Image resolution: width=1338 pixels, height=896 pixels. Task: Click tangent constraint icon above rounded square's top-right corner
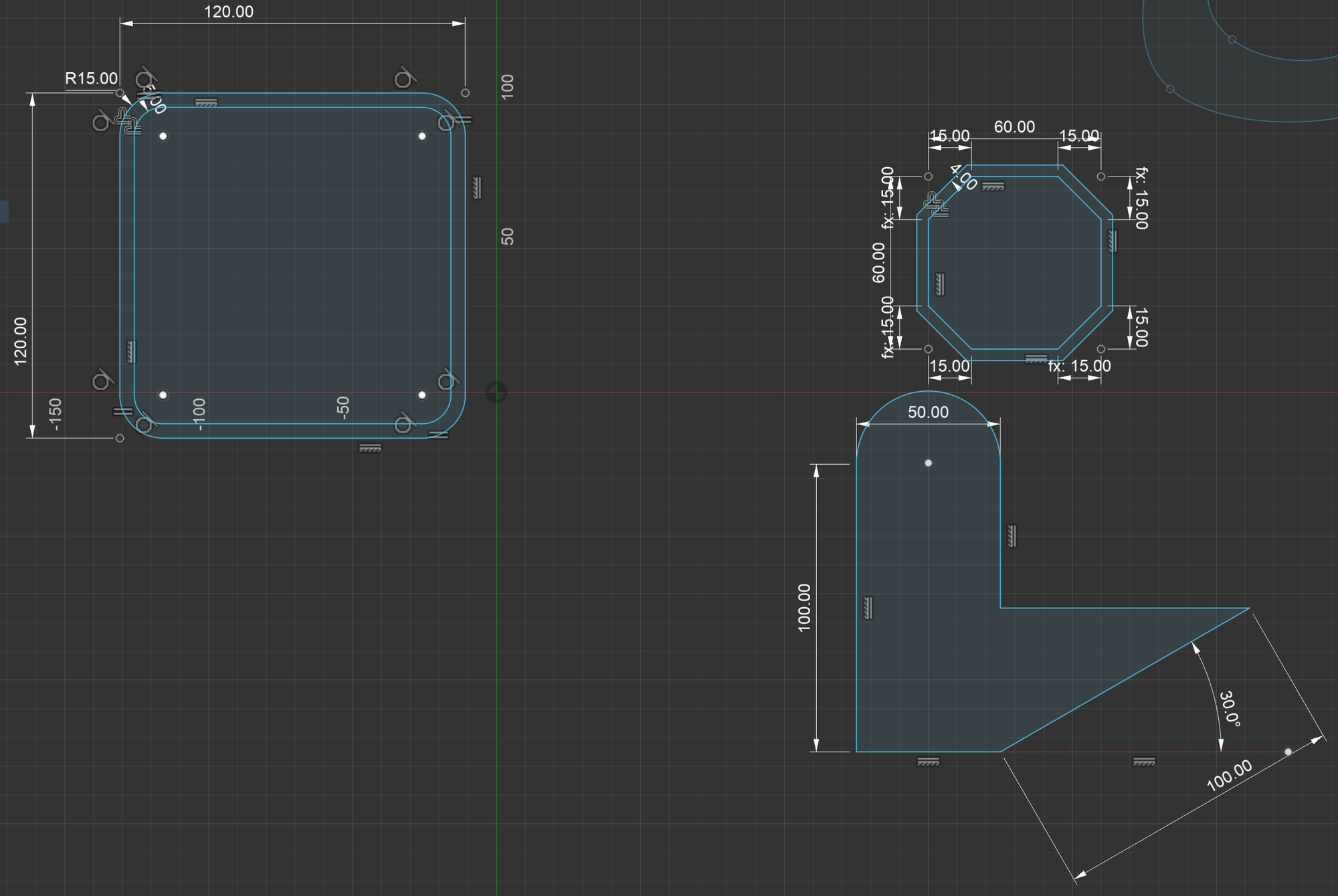click(404, 78)
